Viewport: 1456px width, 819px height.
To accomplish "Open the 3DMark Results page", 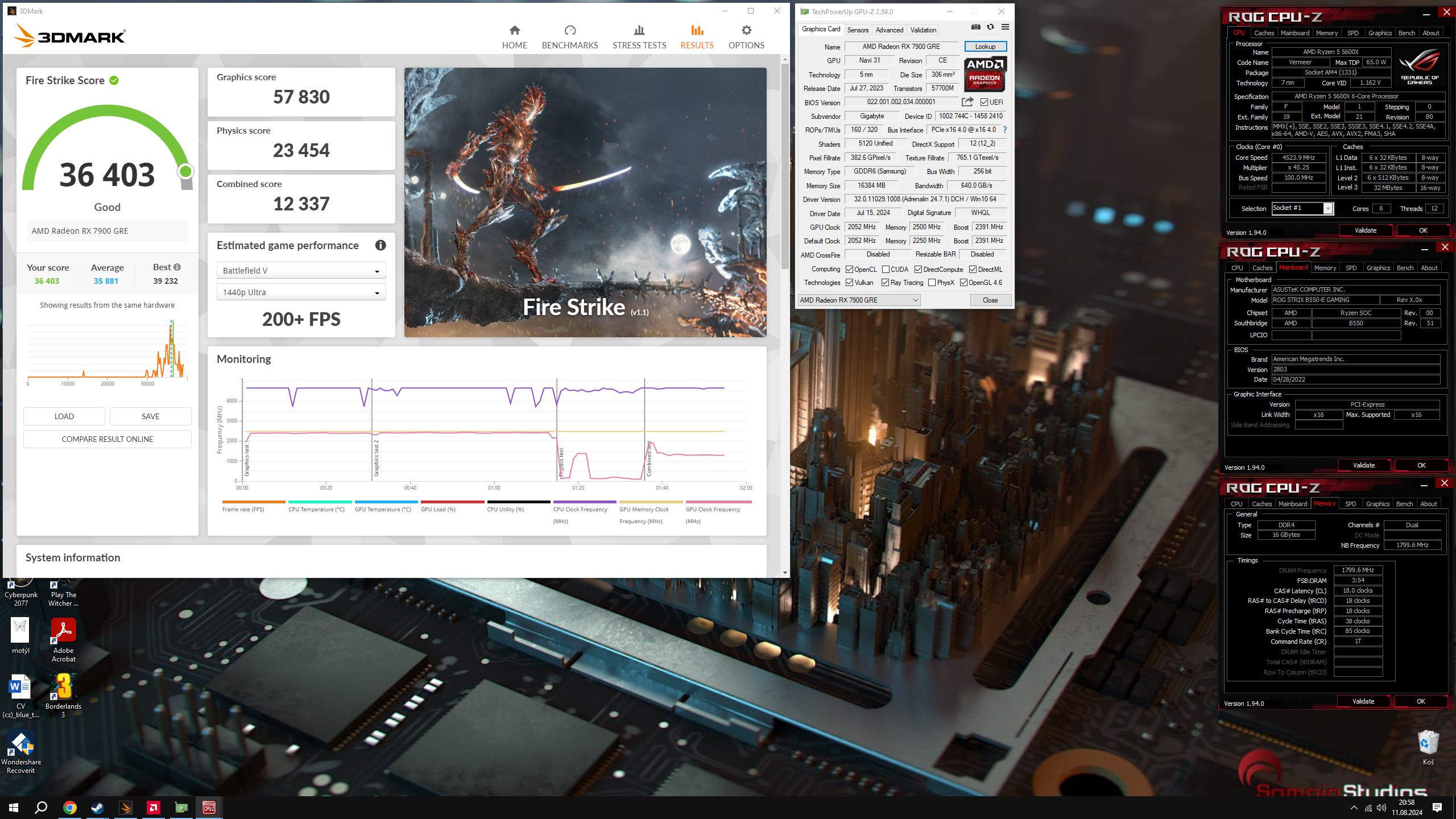I will [x=697, y=37].
